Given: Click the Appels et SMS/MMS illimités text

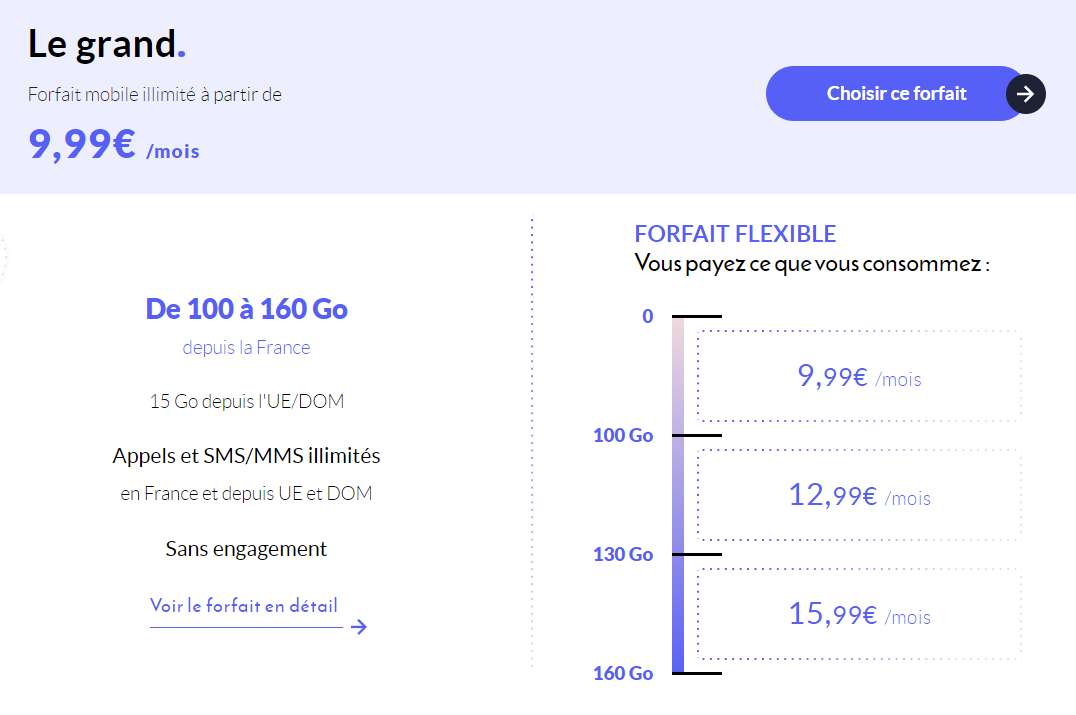Looking at the screenshot, I should [246, 456].
